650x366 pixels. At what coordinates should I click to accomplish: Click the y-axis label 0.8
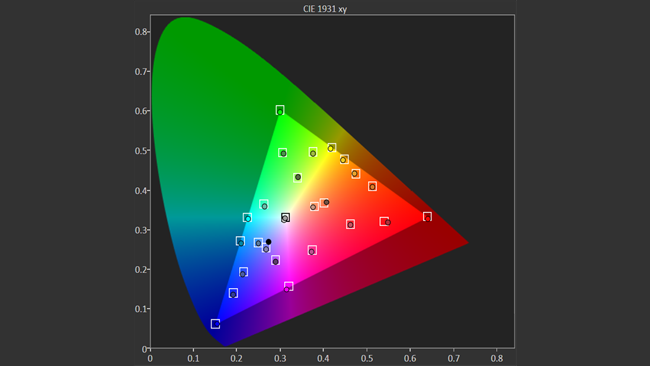point(141,32)
